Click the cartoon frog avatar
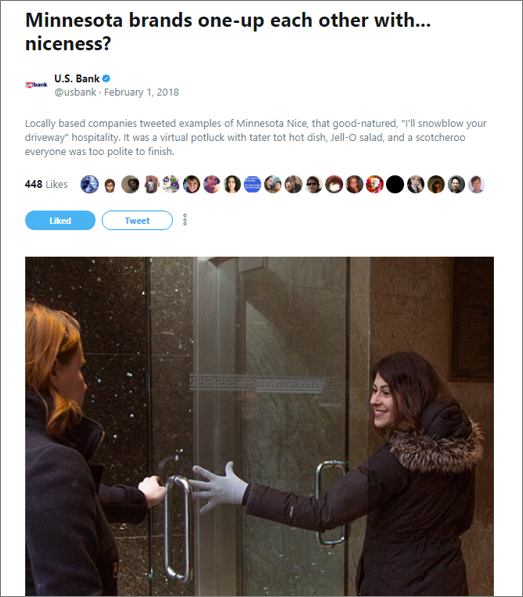This screenshot has height=597, width=523. point(171,184)
